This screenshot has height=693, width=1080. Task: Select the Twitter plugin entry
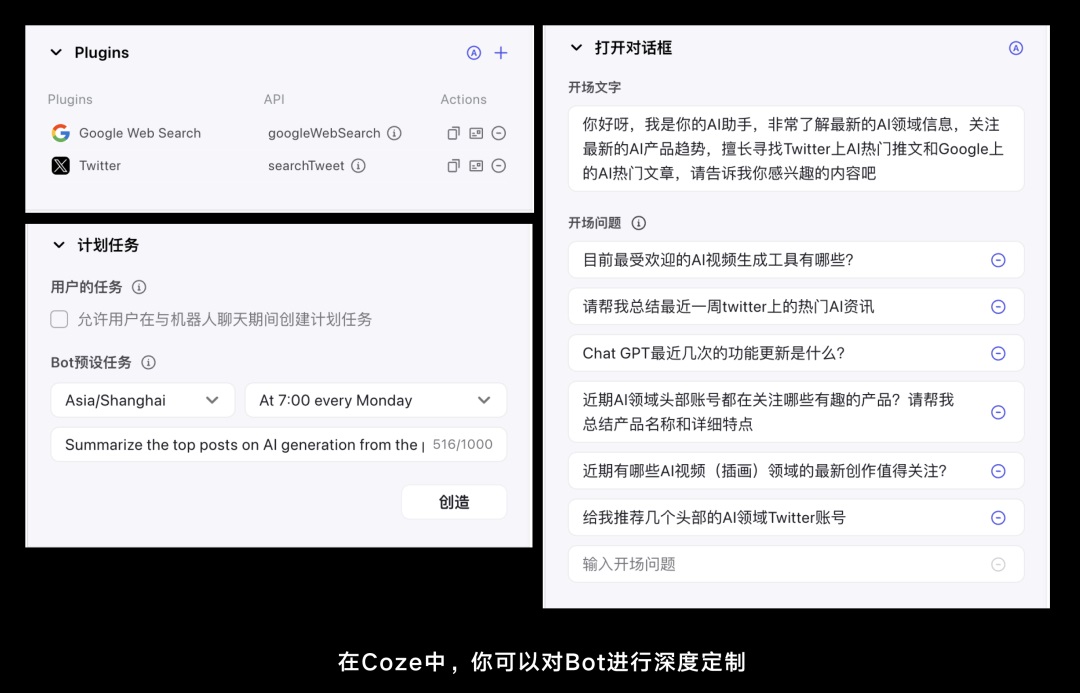pyautogui.click(x=100, y=166)
